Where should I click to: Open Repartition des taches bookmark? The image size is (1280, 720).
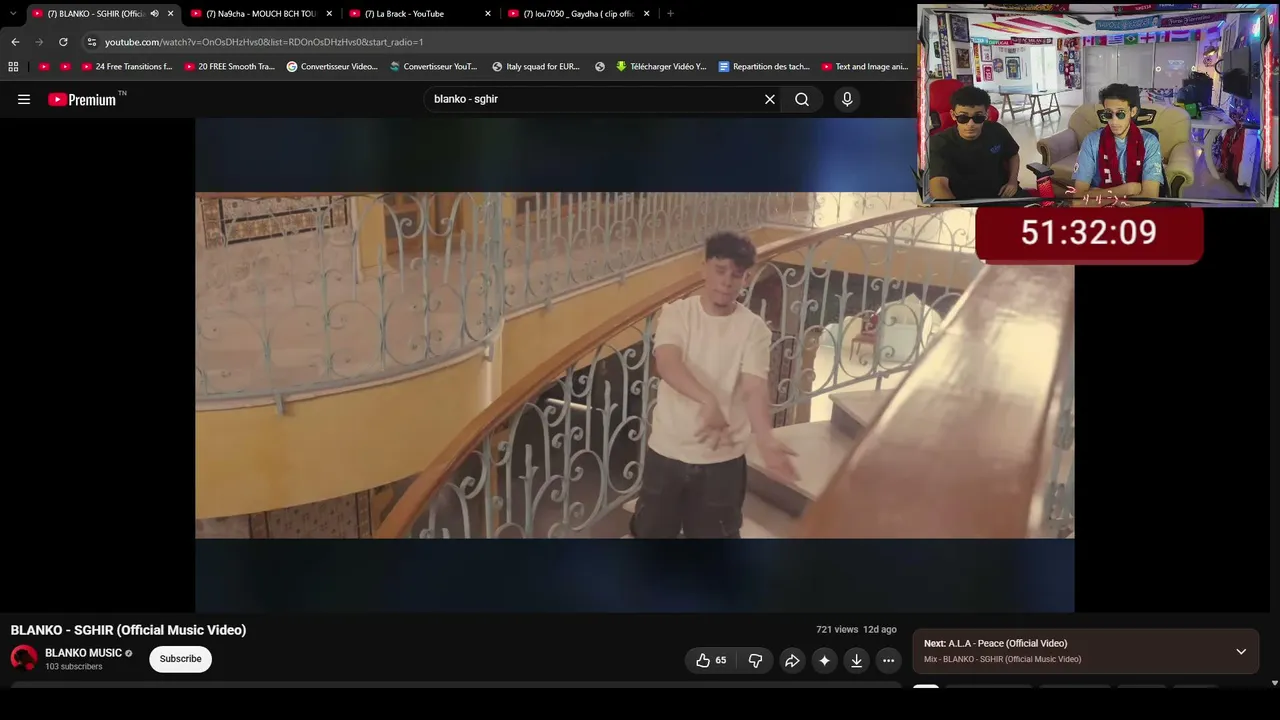point(764,67)
